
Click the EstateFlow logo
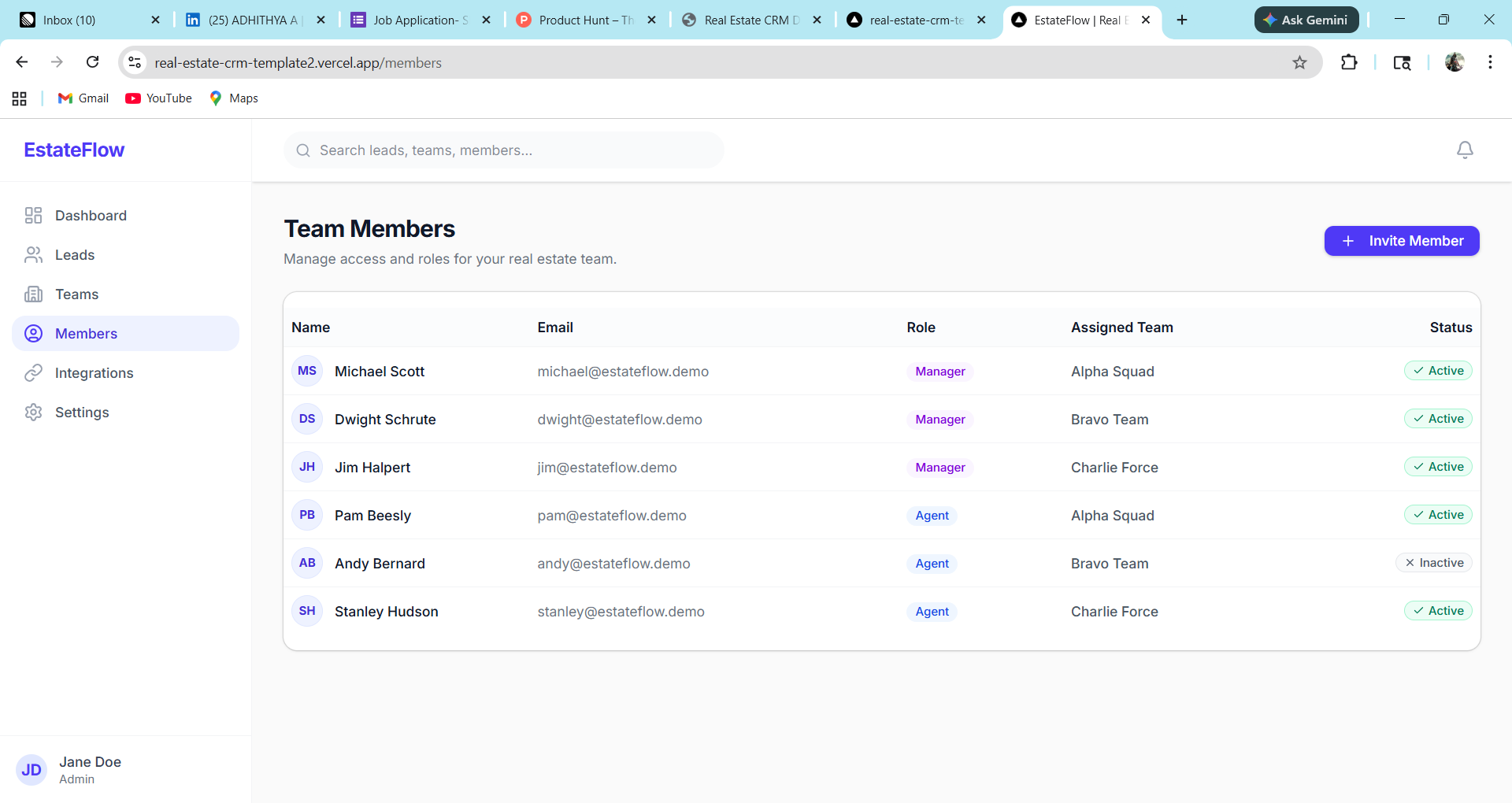73,150
